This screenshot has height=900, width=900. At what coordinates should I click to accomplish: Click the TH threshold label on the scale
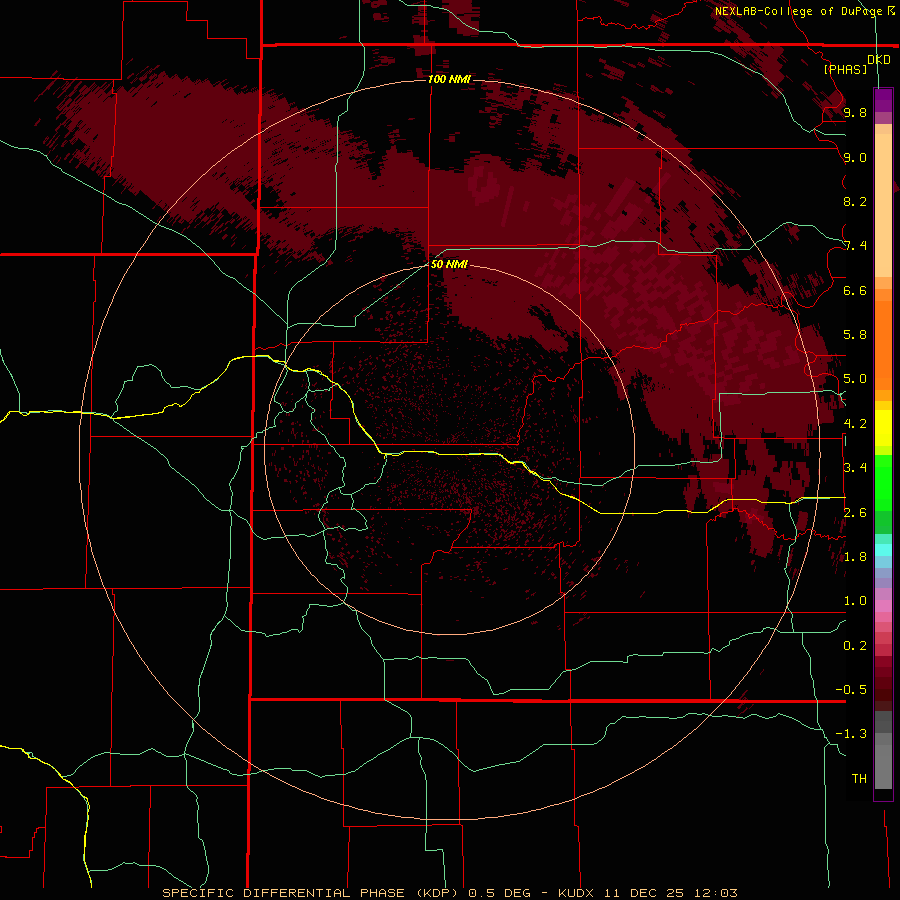pyautogui.click(x=859, y=778)
